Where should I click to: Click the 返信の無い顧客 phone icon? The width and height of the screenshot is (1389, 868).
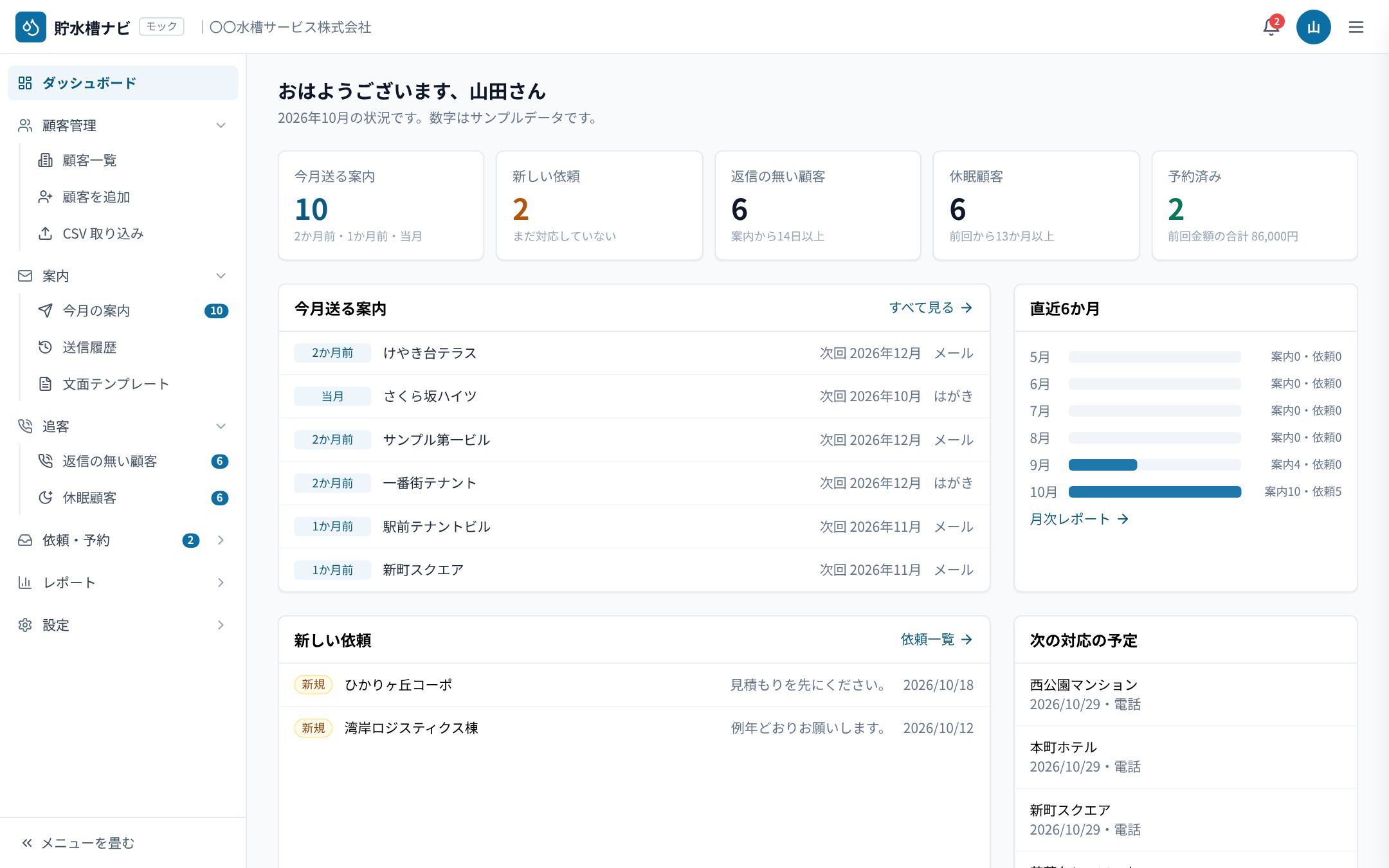coord(45,461)
